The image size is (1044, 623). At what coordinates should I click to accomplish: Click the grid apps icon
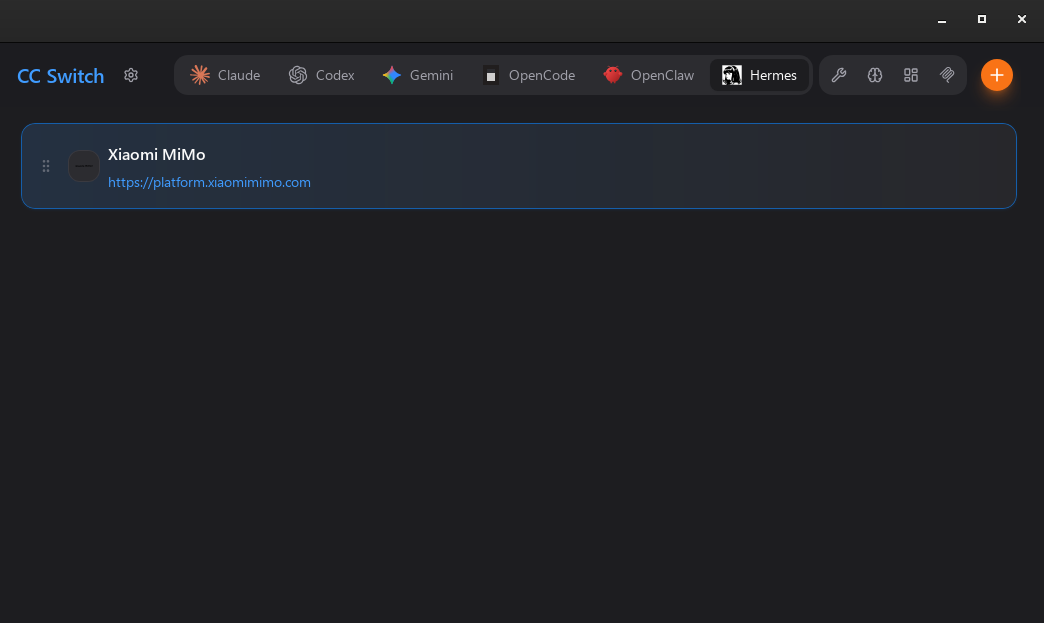point(911,75)
